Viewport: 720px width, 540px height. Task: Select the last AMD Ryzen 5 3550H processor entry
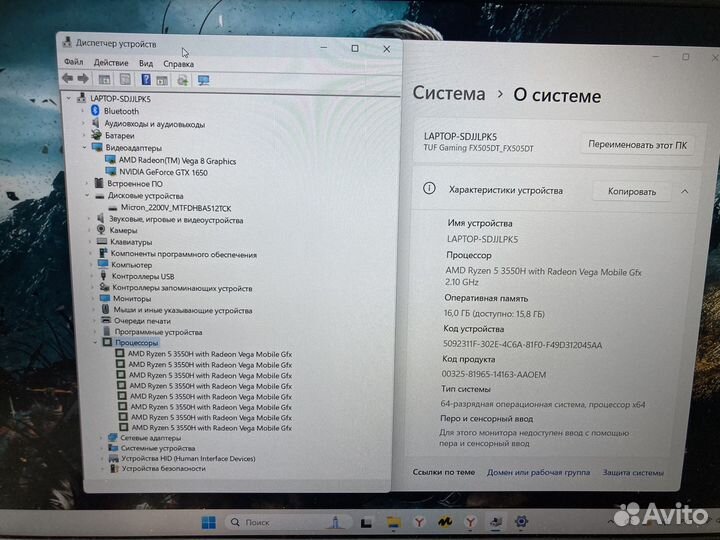point(212,428)
